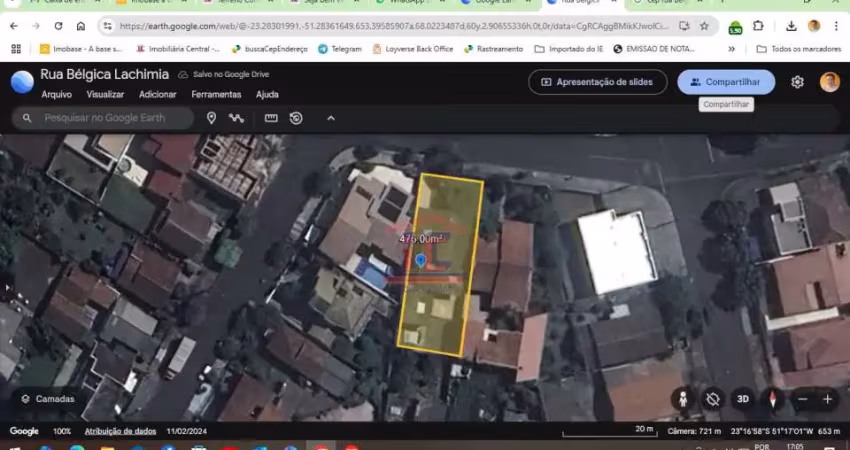Open the Arquivo menu

click(56, 94)
